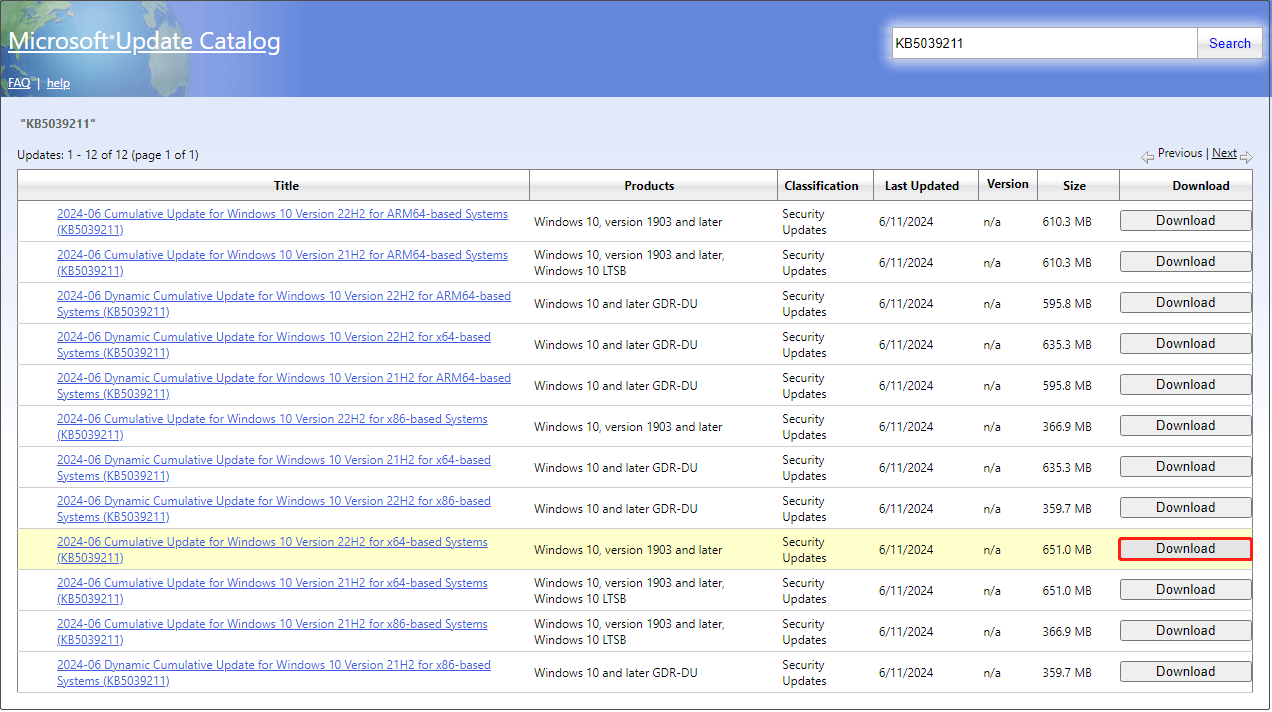This screenshot has height=712, width=1272.
Task: Focus the KB5039211 search input field
Action: point(1044,43)
